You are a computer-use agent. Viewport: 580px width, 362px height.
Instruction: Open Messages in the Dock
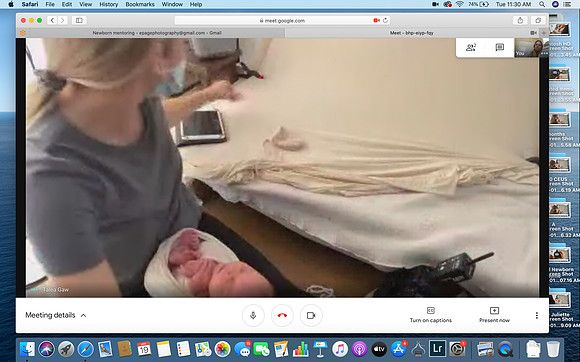pyautogui.click(x=242, y=349)
